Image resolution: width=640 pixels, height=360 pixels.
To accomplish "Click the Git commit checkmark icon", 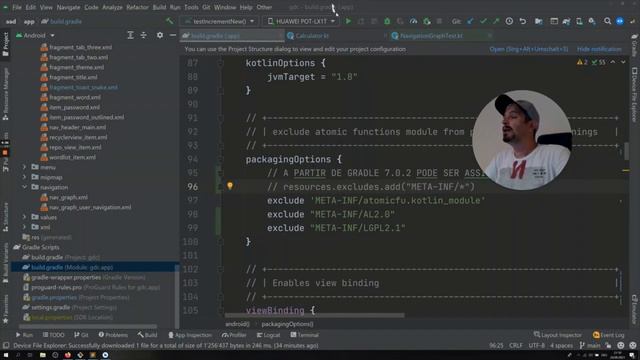I will click(483, 21).
